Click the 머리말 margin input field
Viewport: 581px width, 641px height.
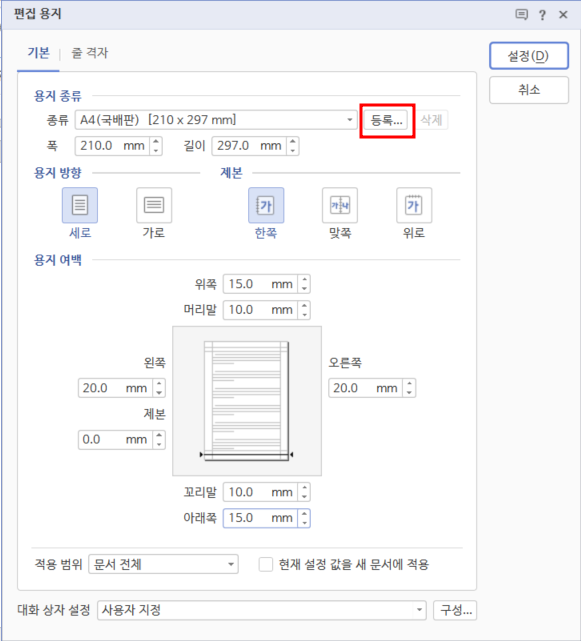261,310
